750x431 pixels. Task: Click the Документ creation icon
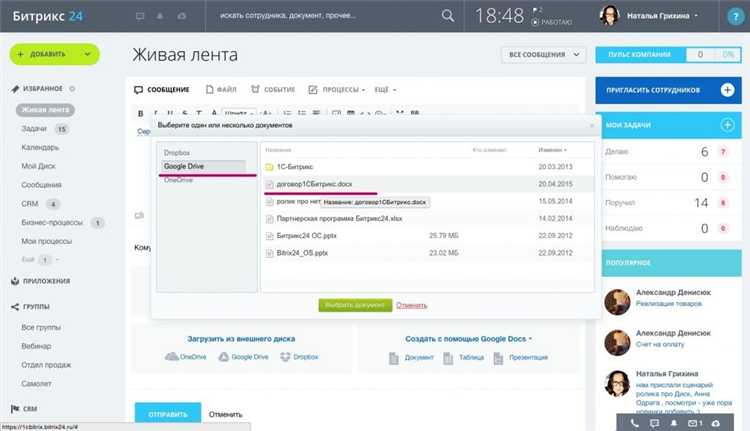394,358
